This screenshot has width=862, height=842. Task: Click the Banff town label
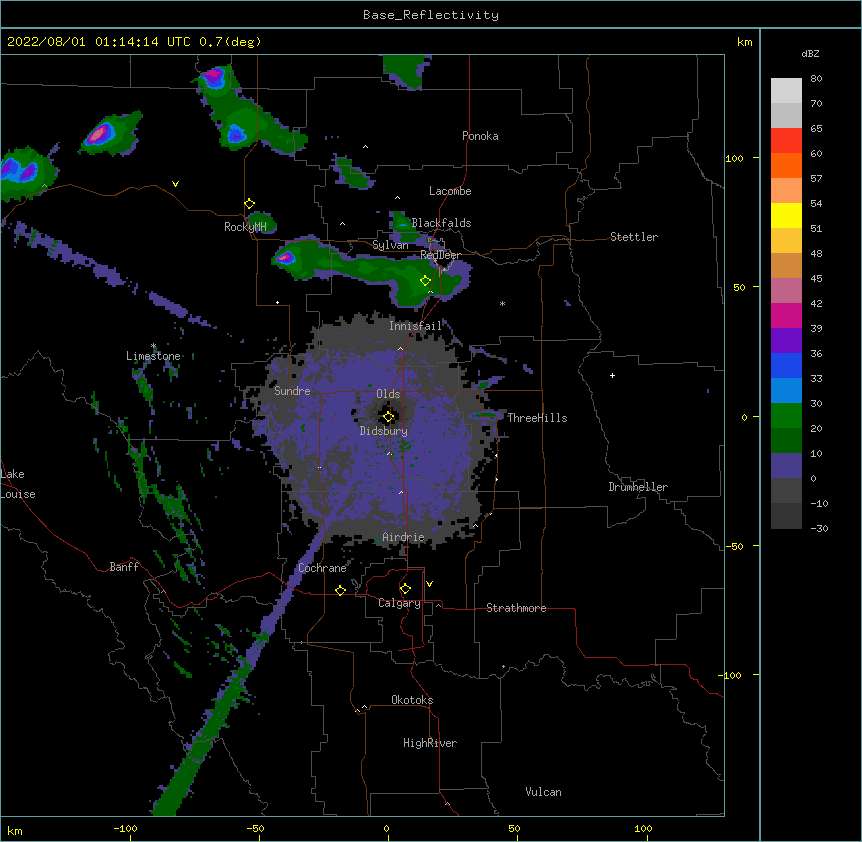click(x=124, y=567)
